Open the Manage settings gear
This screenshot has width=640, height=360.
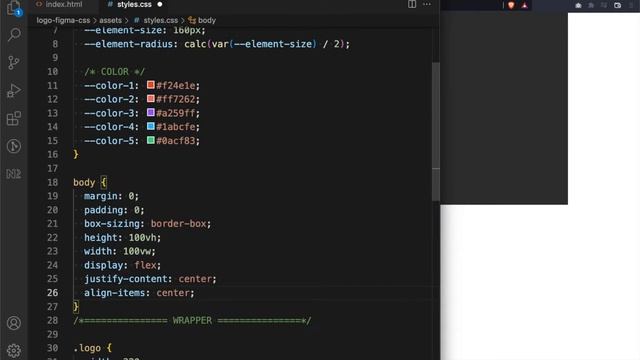point(14,351)
